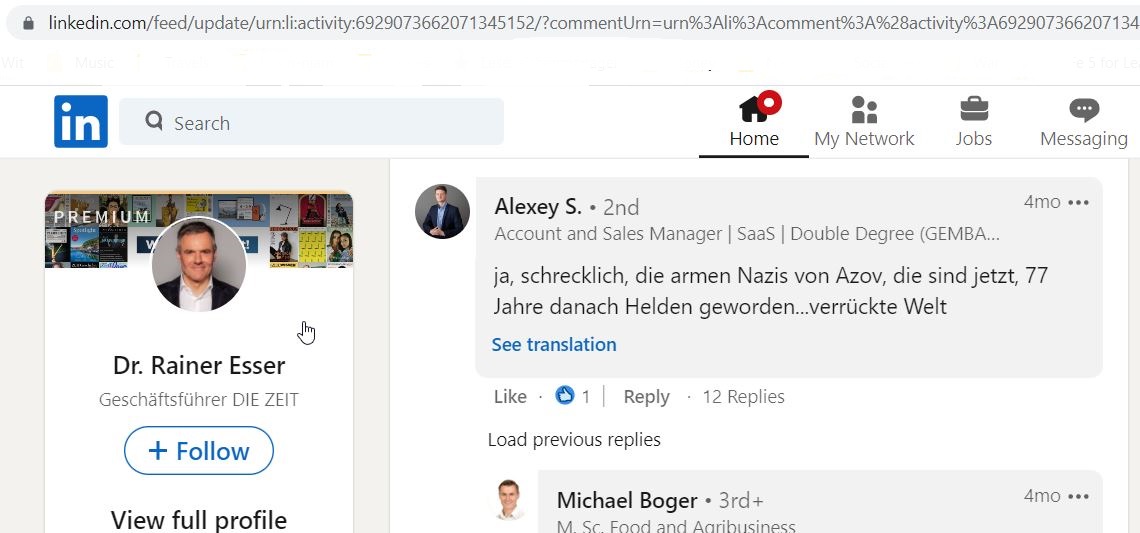This screenshot has height=533, width=1140.
Task: Open My Network icon
Action: (x=864, y=110)
